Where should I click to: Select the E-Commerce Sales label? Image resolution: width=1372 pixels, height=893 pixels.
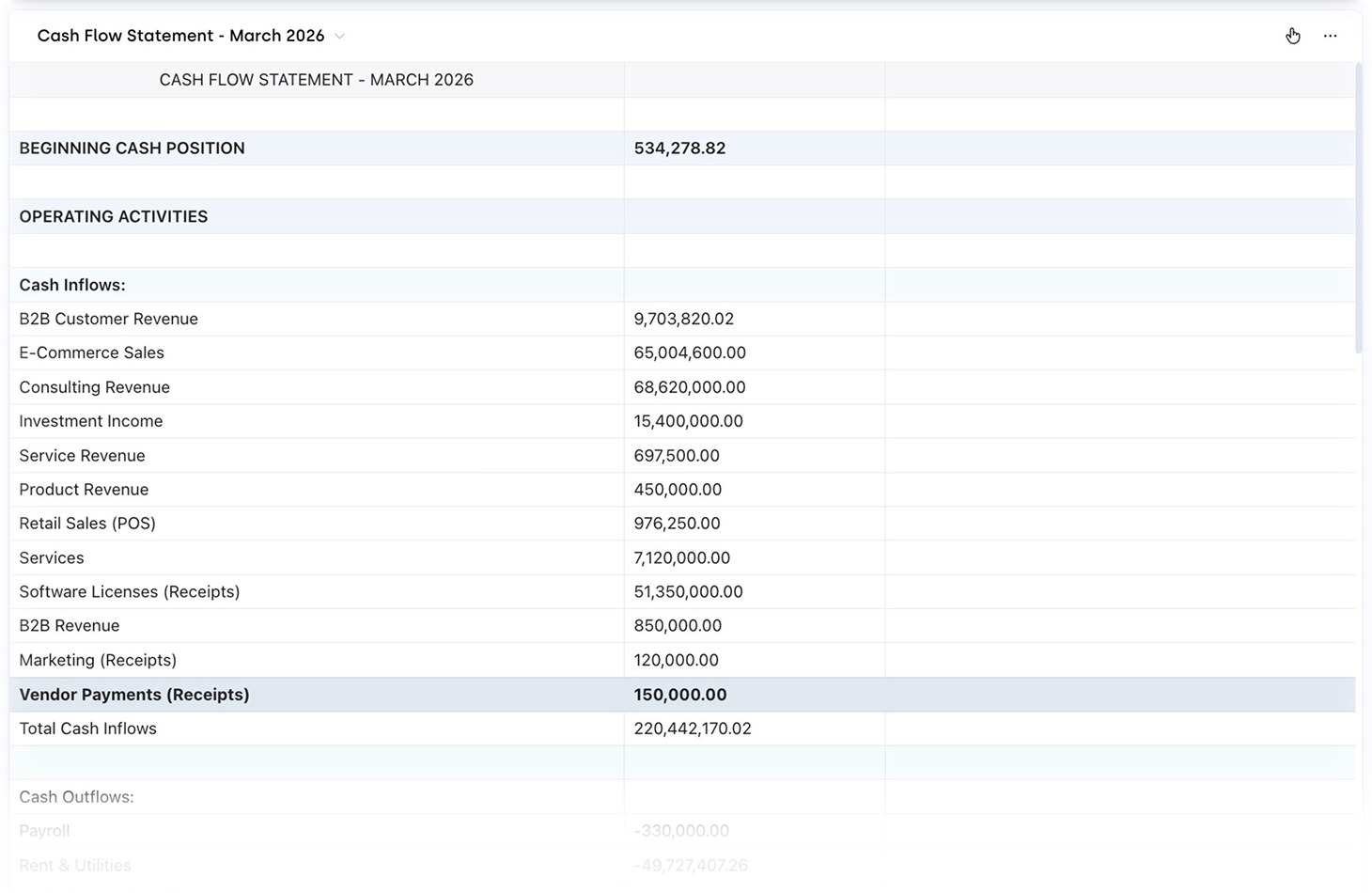pos(92,352)
